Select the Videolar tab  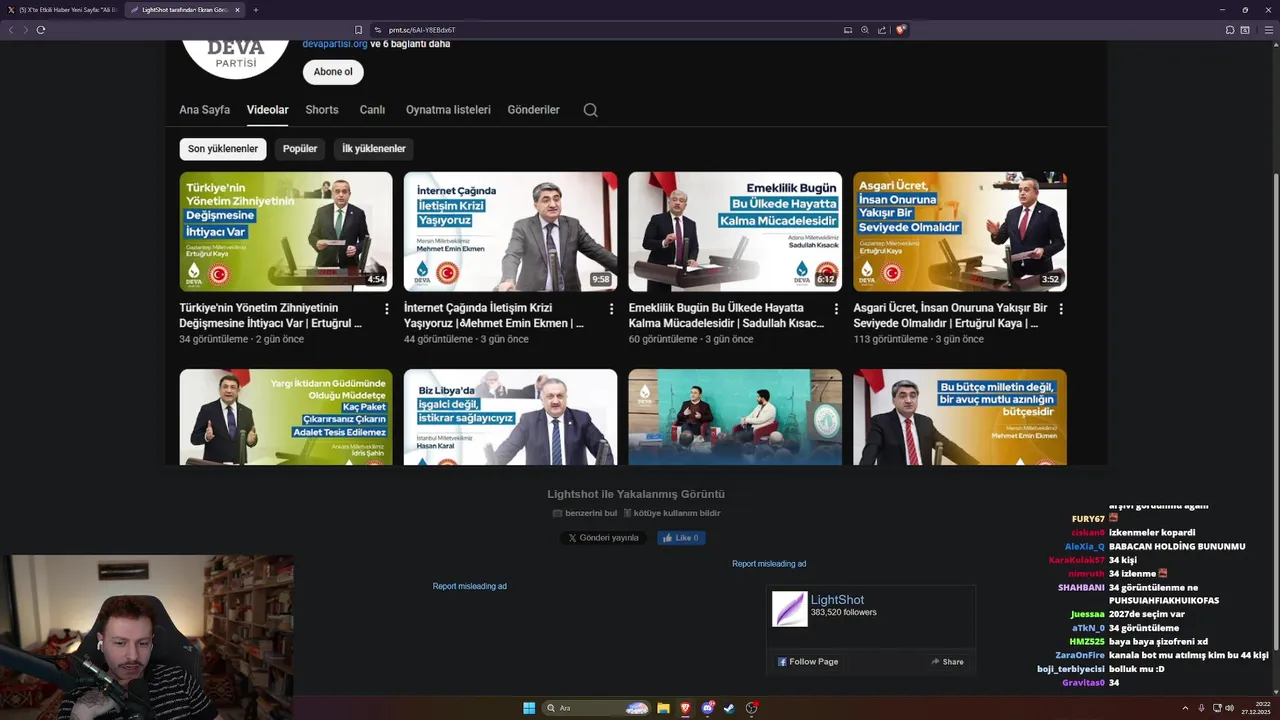[x=268, y=110]
